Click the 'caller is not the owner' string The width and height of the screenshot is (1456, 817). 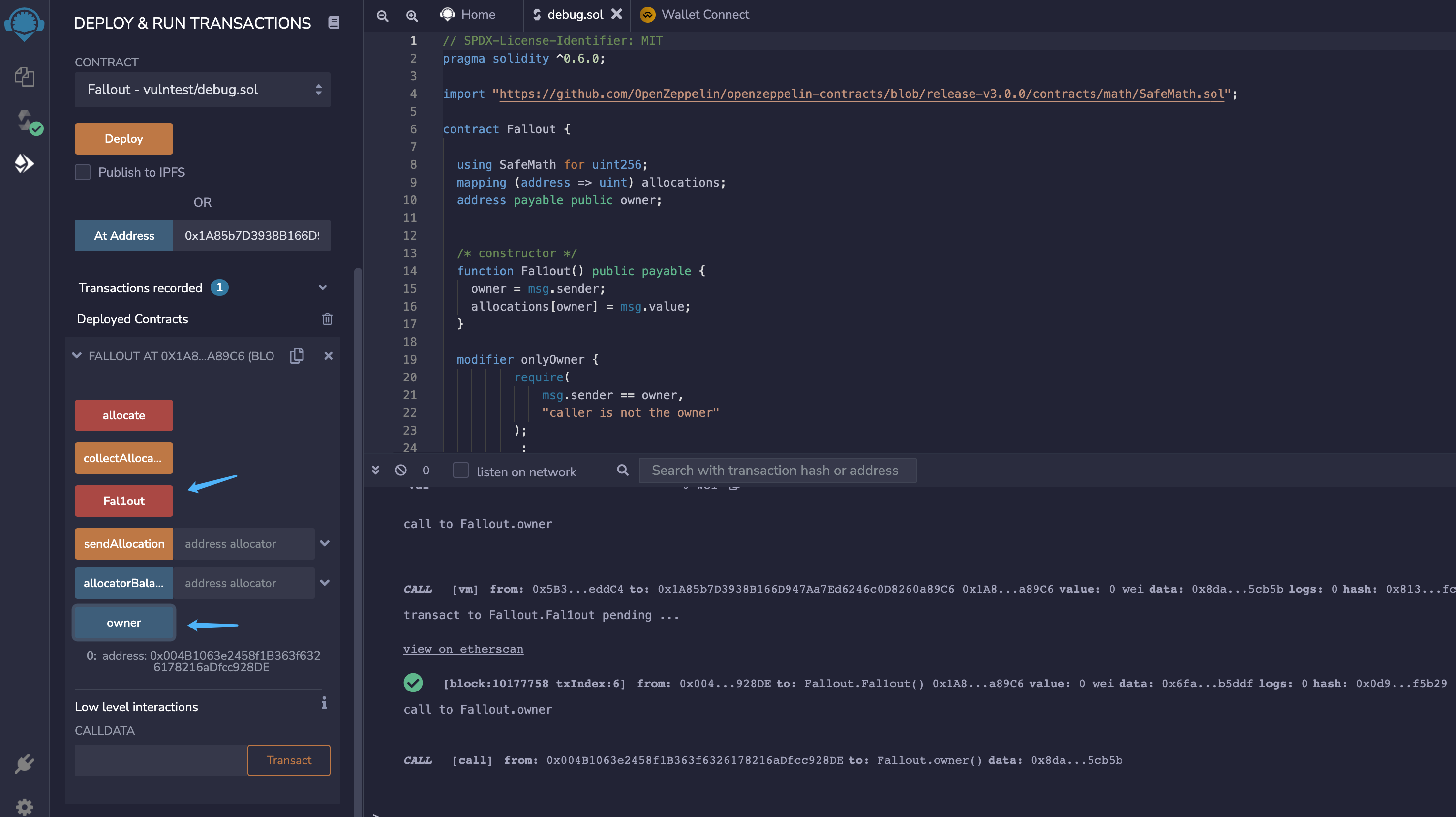click(x=630, y=413)
